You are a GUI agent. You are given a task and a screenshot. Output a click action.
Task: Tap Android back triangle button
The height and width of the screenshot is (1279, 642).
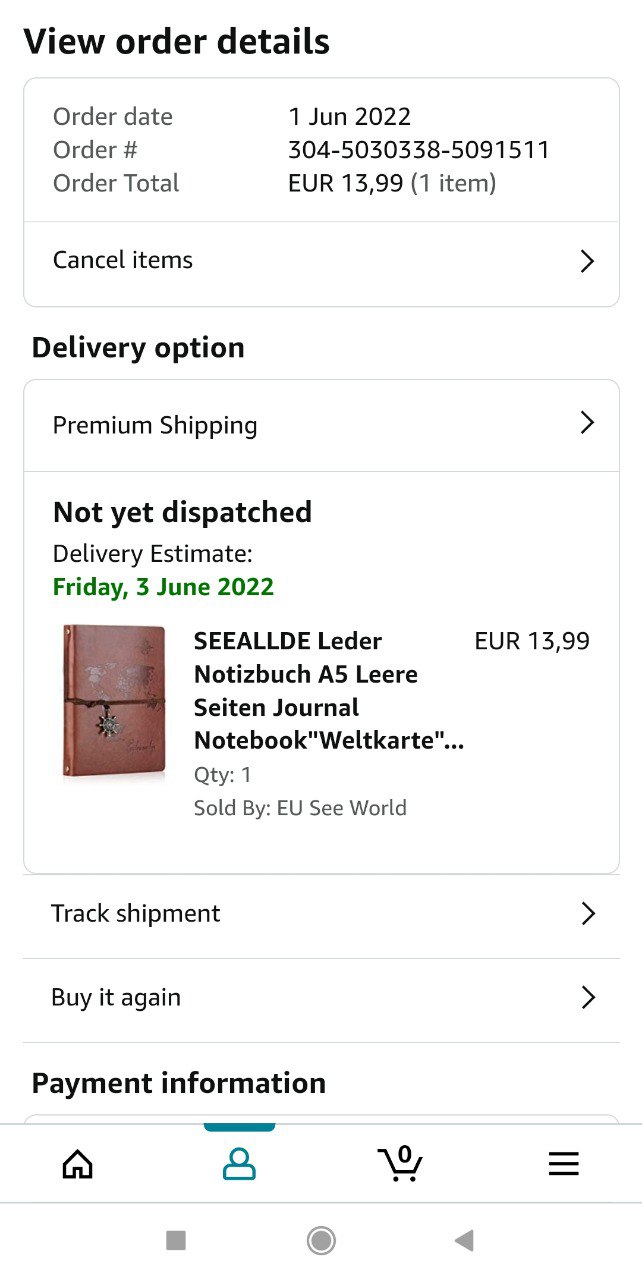click(x=463, y=1241)
